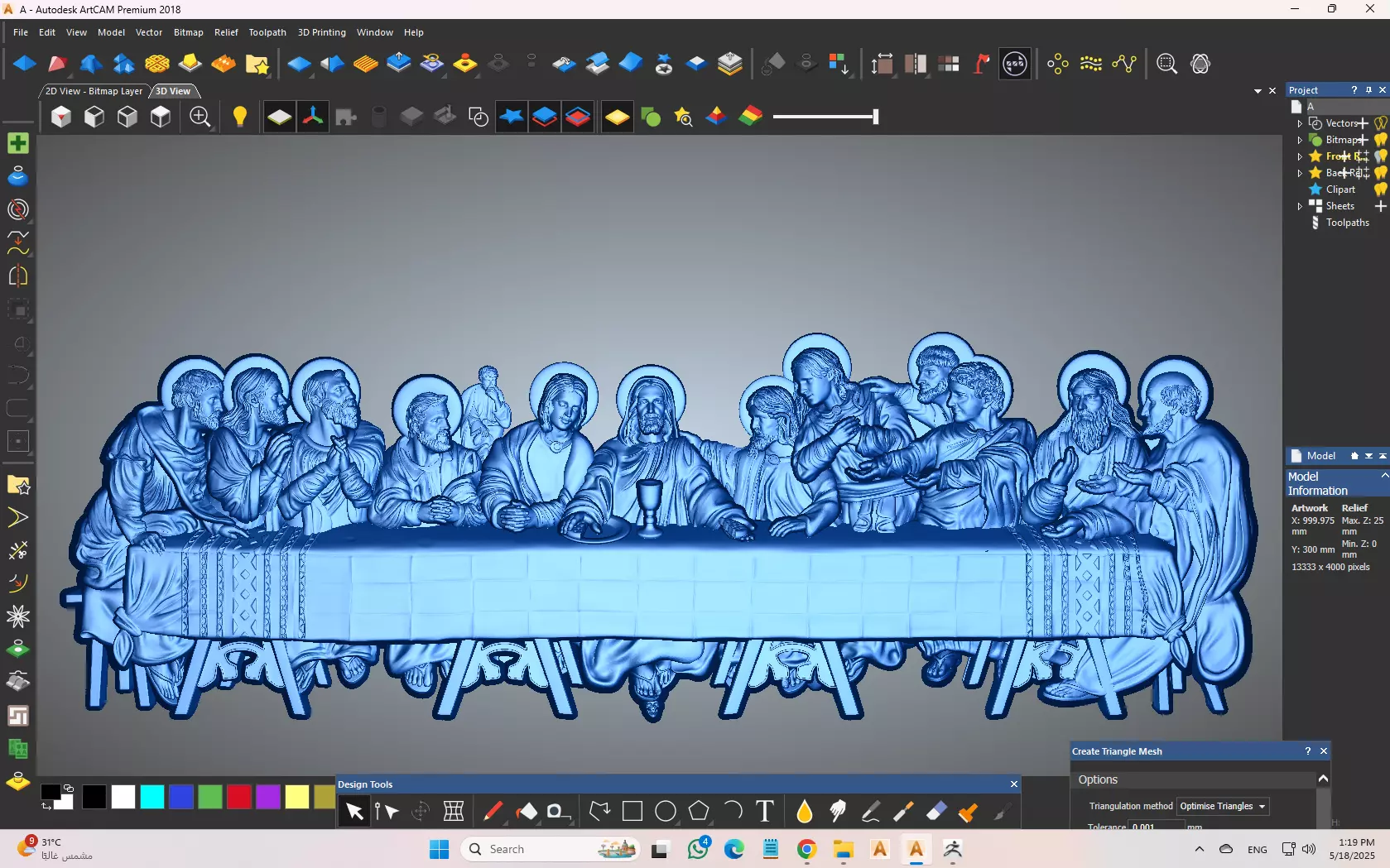The height and width of the screenshot is (868, 1390).
Task: Pick the cyan colour swatch
Action: pyautogui.click(x=152, y=797)
